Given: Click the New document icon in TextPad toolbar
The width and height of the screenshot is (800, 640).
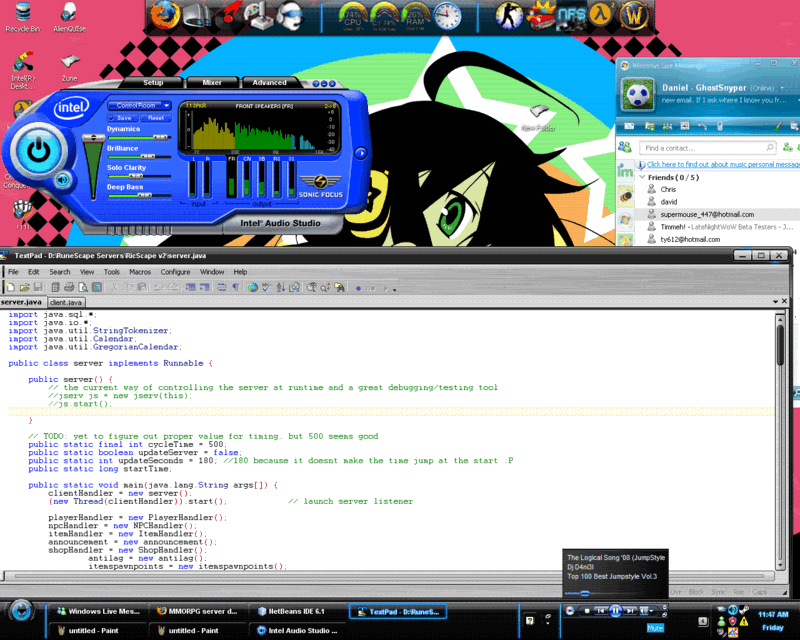Looking at the screenshot, I should tap(10, 287).
